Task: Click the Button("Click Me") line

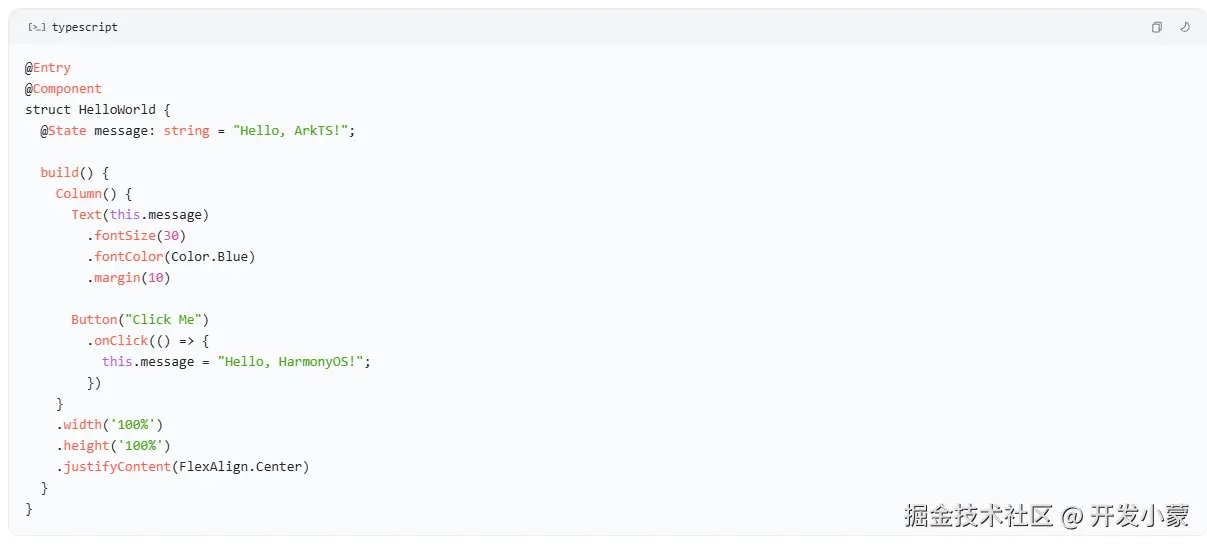Action: (x=139, y=319)
